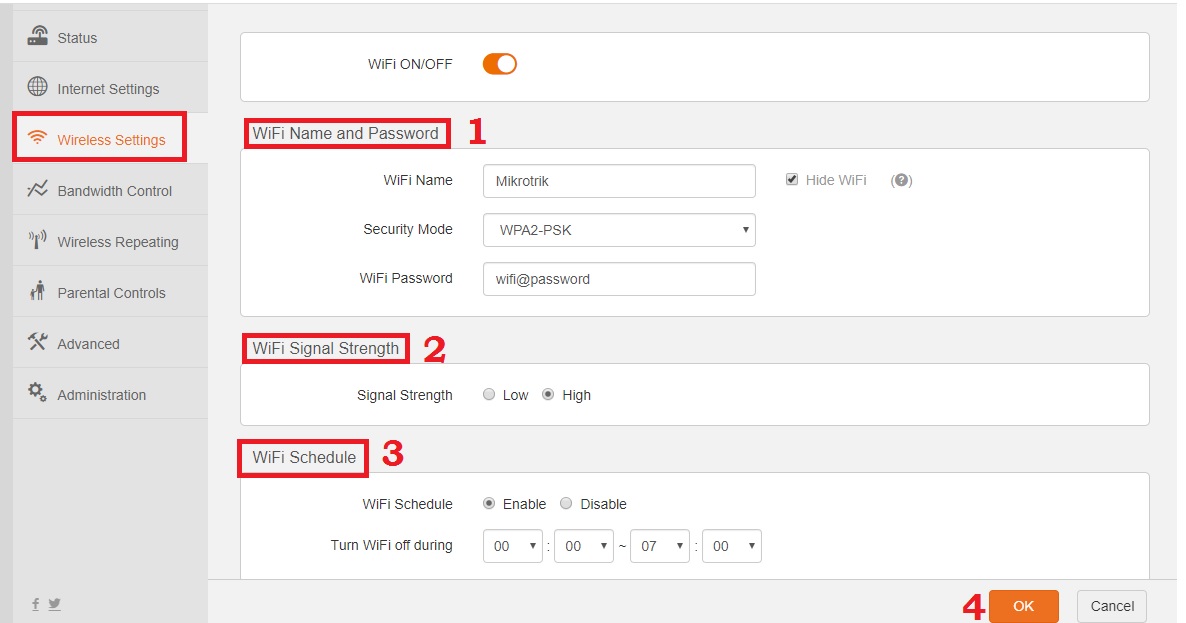Uncheck the Hide WiFi checkbox

[x=792, y=180]
